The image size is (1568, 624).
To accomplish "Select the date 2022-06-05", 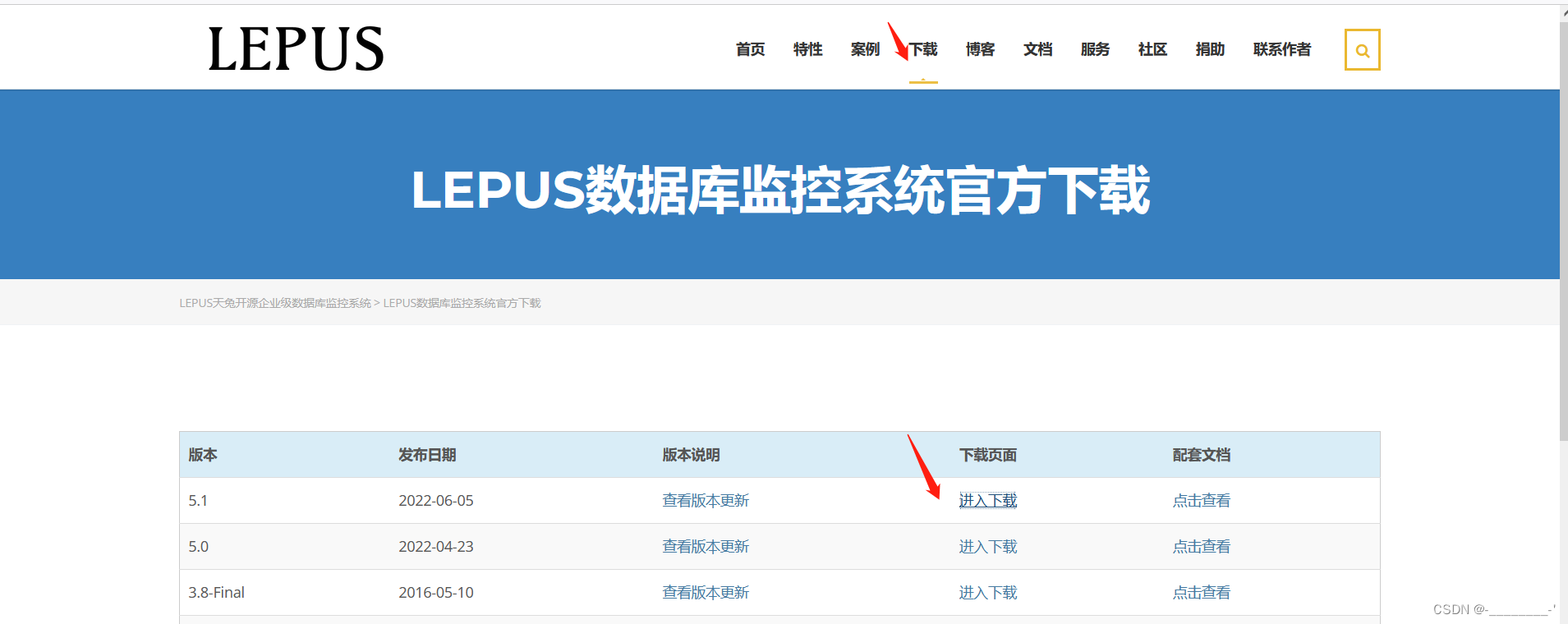I will tap(436, 501).
